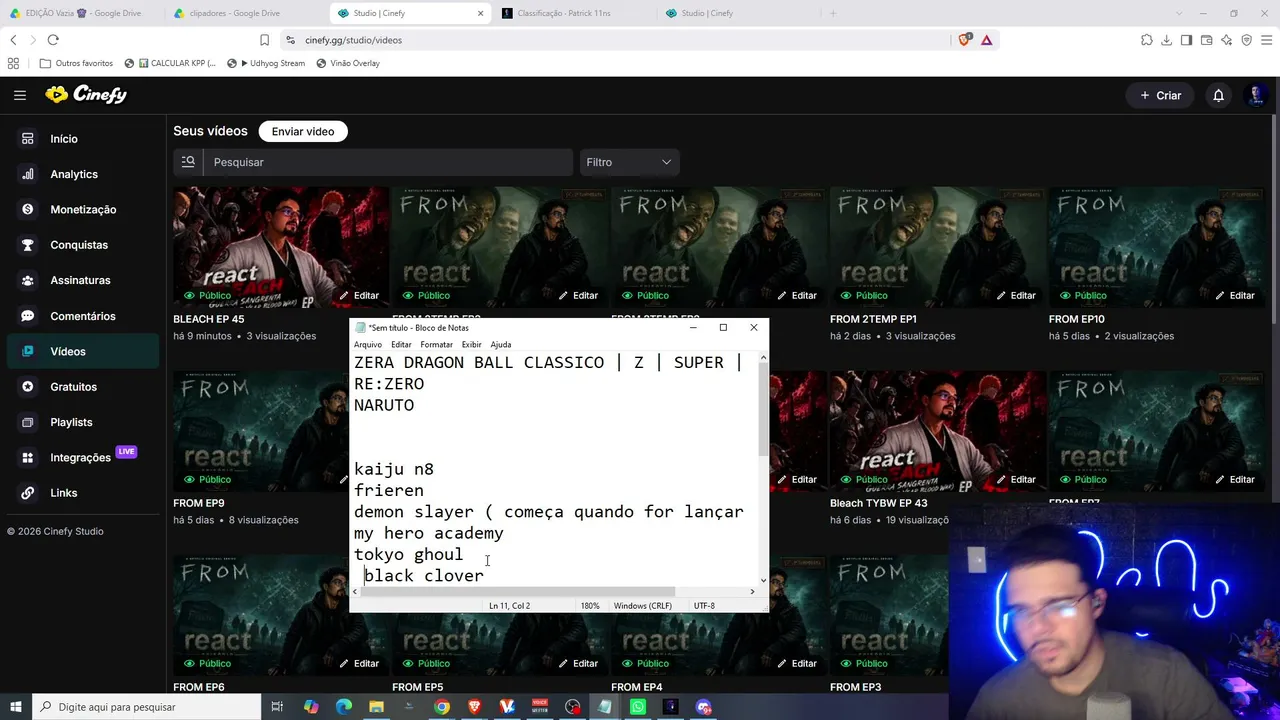
Task: Open Notepad's Ajuda menu
Action: (x=501, y=345)
